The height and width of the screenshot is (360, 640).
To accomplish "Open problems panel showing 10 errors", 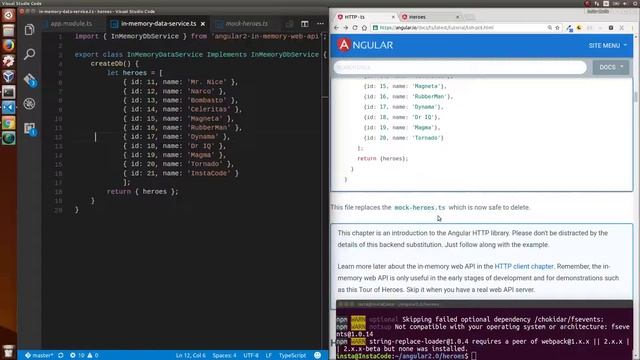I will [x=84, y=356].
